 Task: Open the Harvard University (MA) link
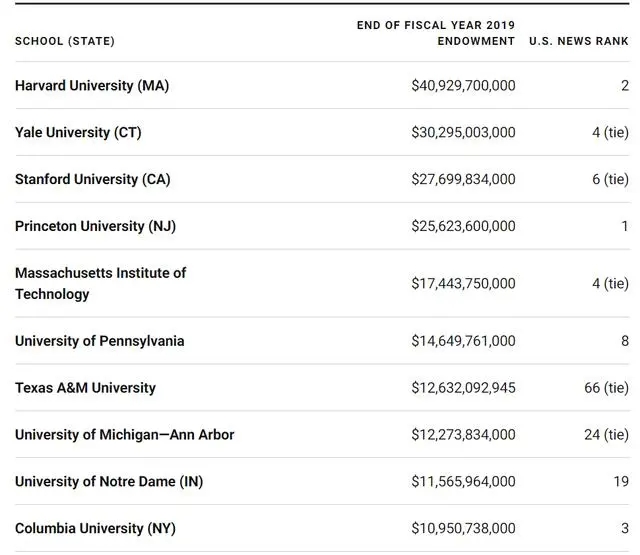tap(92, 86)
